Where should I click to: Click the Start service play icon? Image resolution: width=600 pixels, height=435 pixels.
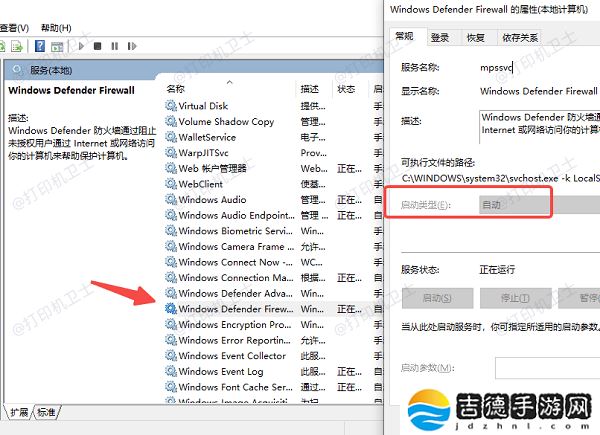tap(81, 46)
